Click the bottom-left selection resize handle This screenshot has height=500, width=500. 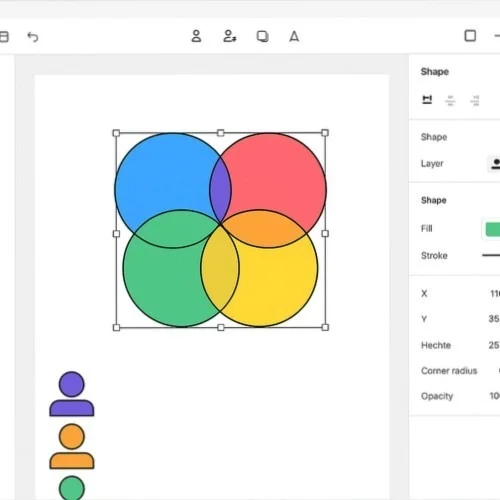116,328
